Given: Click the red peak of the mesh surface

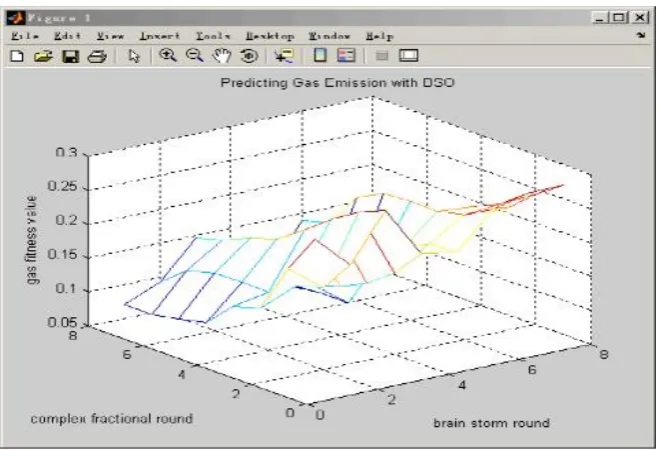Looking at the screenshot, I should tap(561, 185).
